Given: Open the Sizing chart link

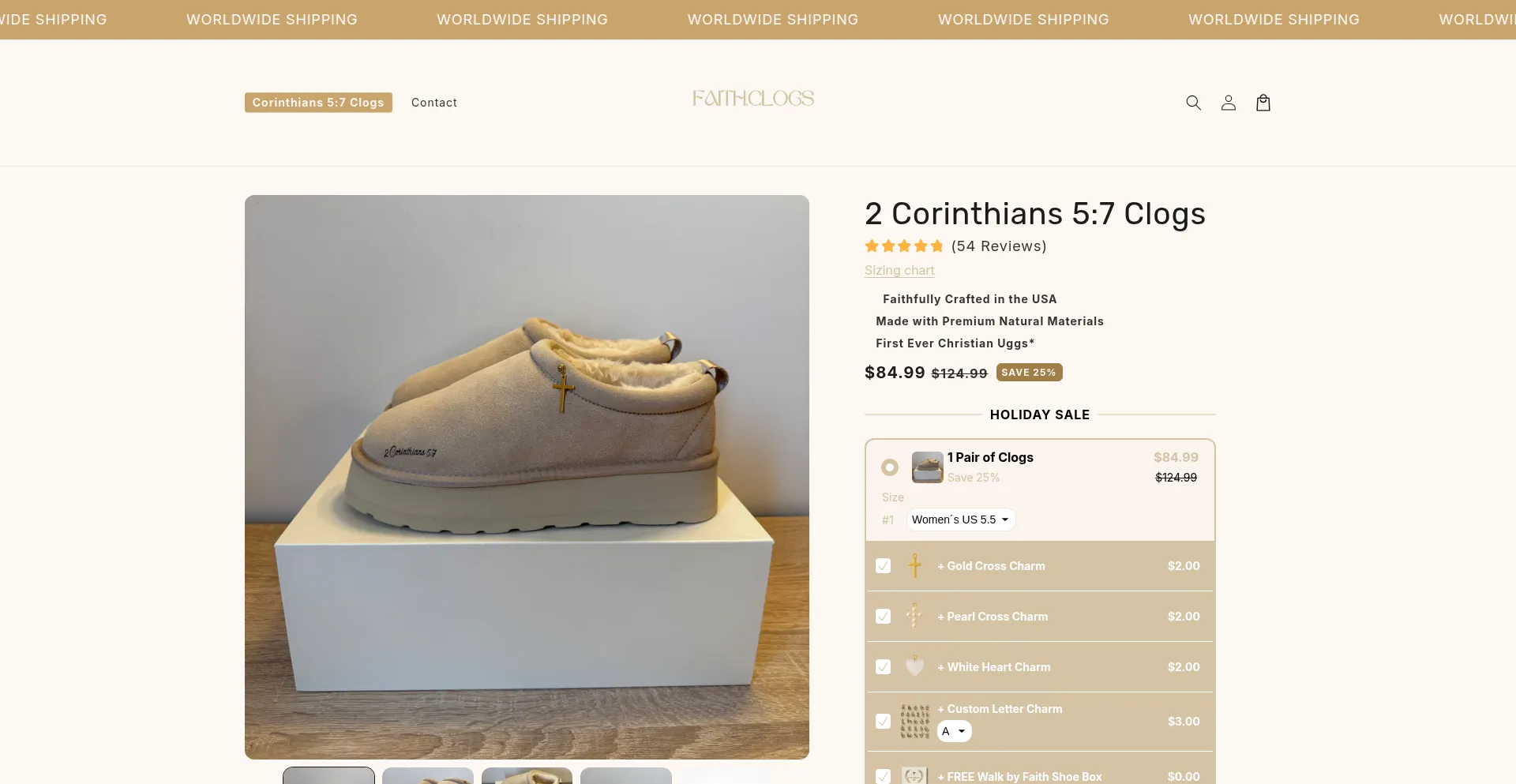Looking at the screenshot, I should coord(899,270).
